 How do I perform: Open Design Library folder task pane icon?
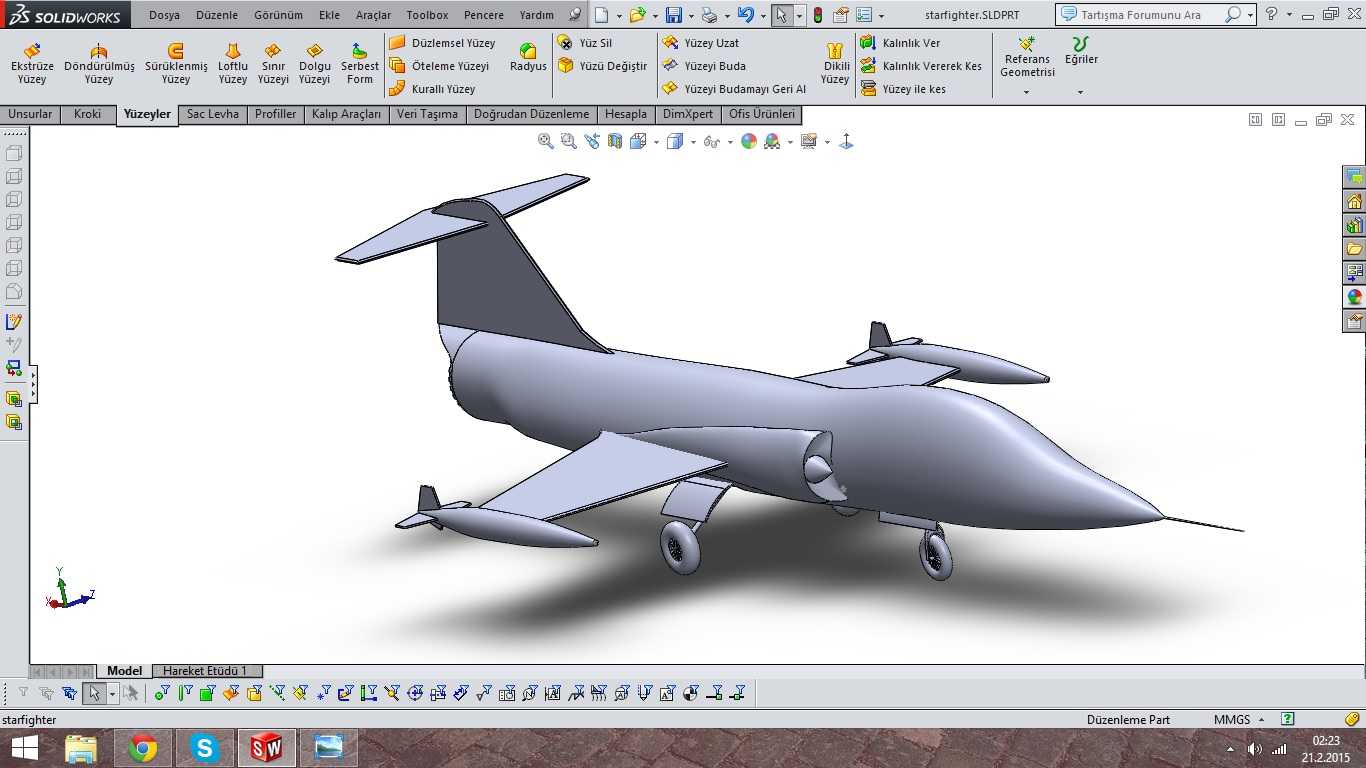[1354, 249]
